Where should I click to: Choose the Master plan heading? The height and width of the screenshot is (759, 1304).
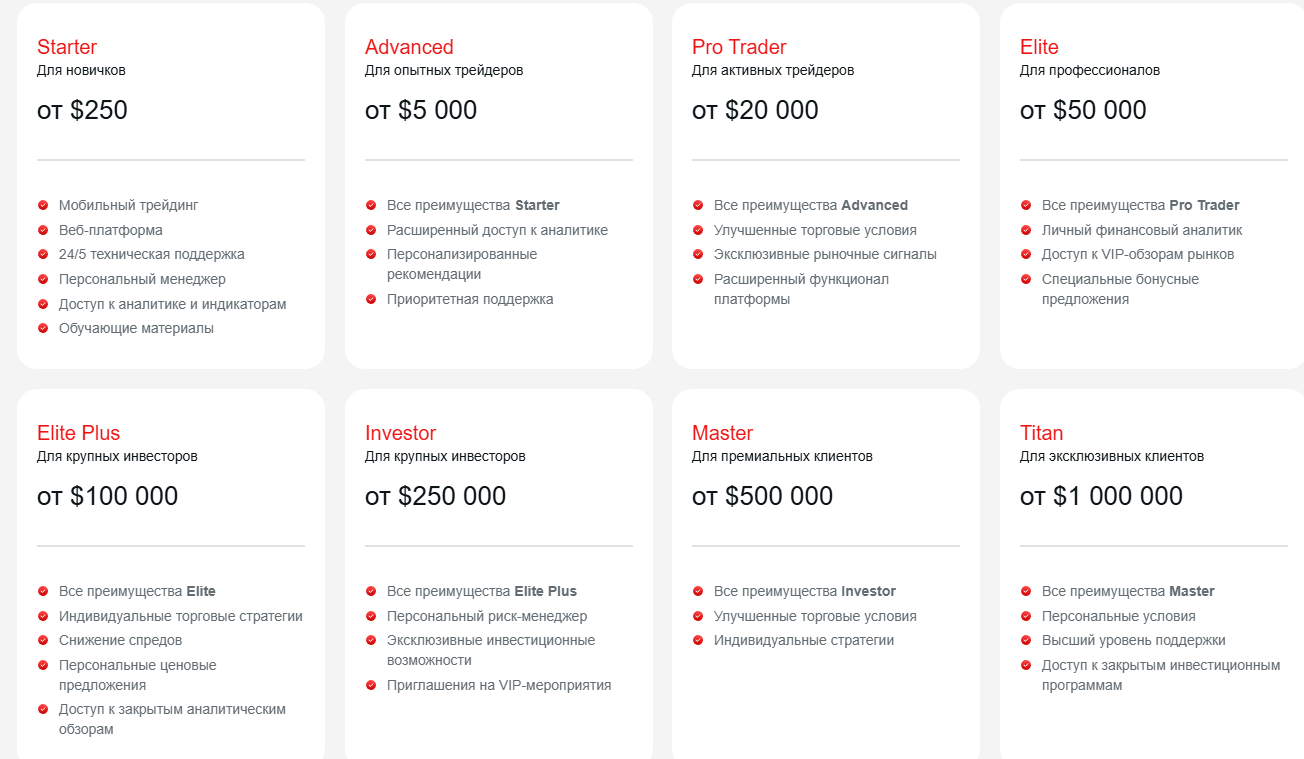pos(722,433)
